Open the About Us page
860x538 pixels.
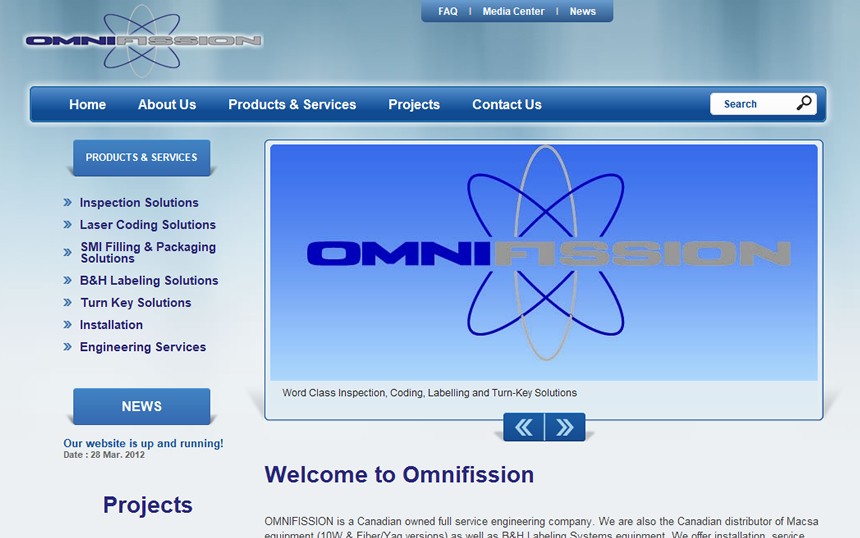[167, 104]
